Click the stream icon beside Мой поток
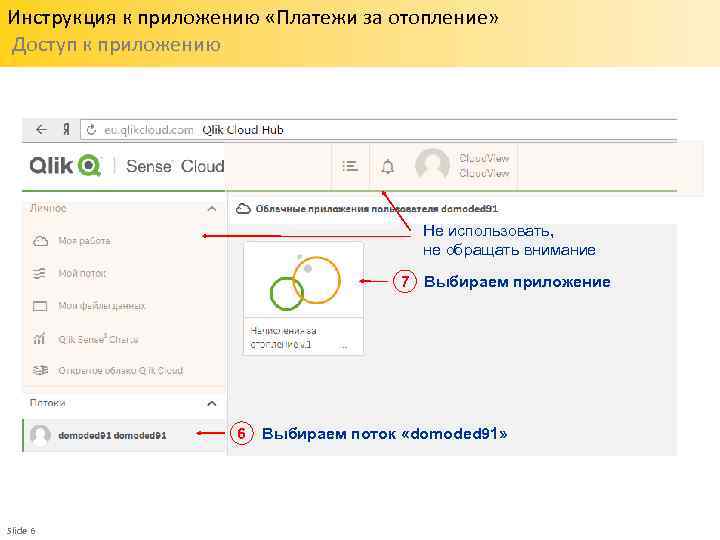 [x=39, y=273]
